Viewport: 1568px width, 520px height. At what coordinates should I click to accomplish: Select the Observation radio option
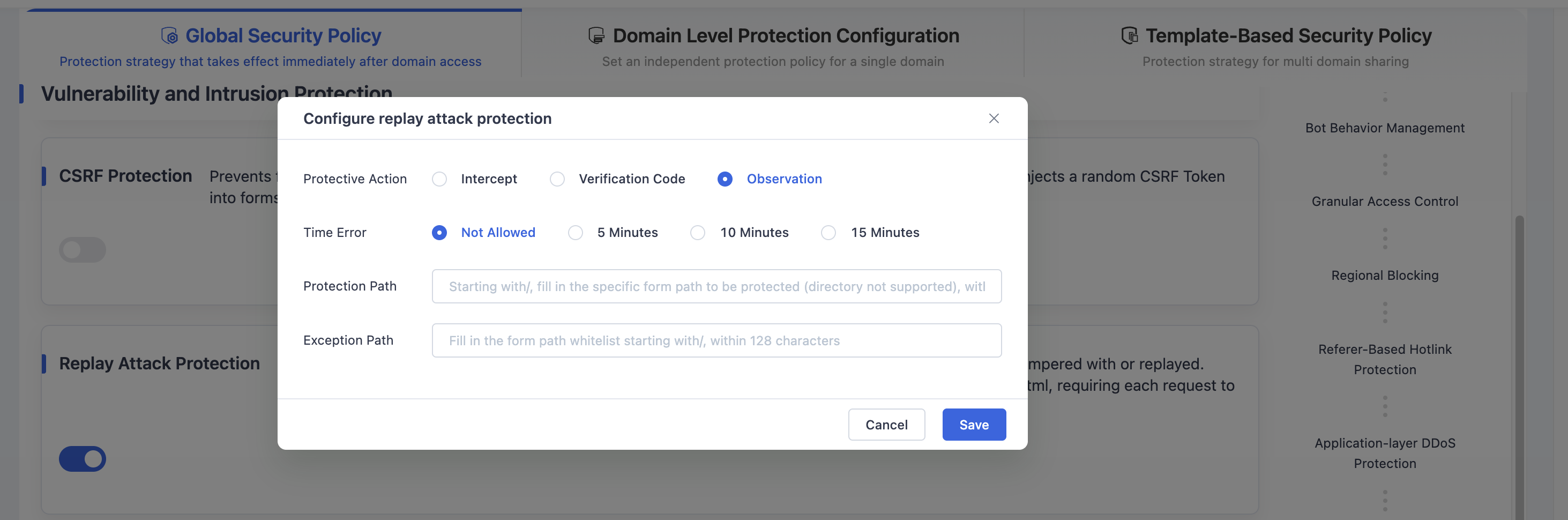point(725,179)
